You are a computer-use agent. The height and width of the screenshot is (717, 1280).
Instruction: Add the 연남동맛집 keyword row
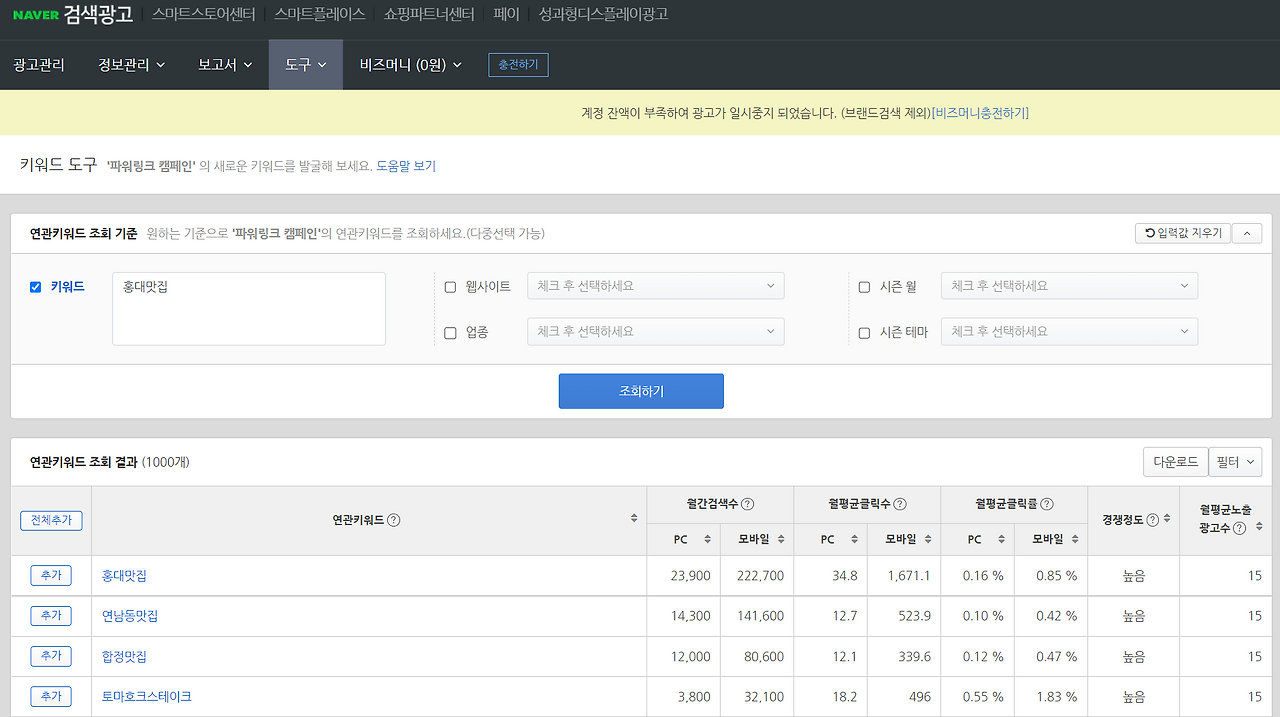51,615
